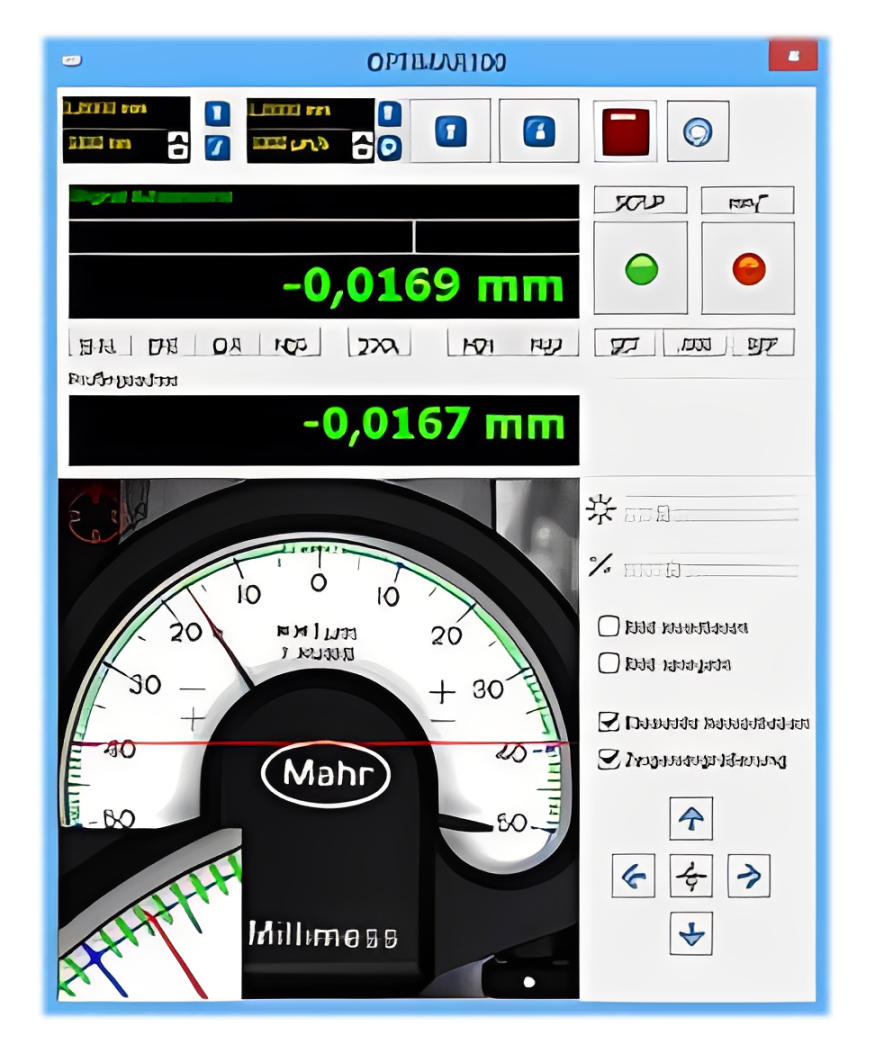The width and height of the screenshot is (875, 1044).
Task: Click the labeled button above the red indicator
Action: [x=747, y=200]
